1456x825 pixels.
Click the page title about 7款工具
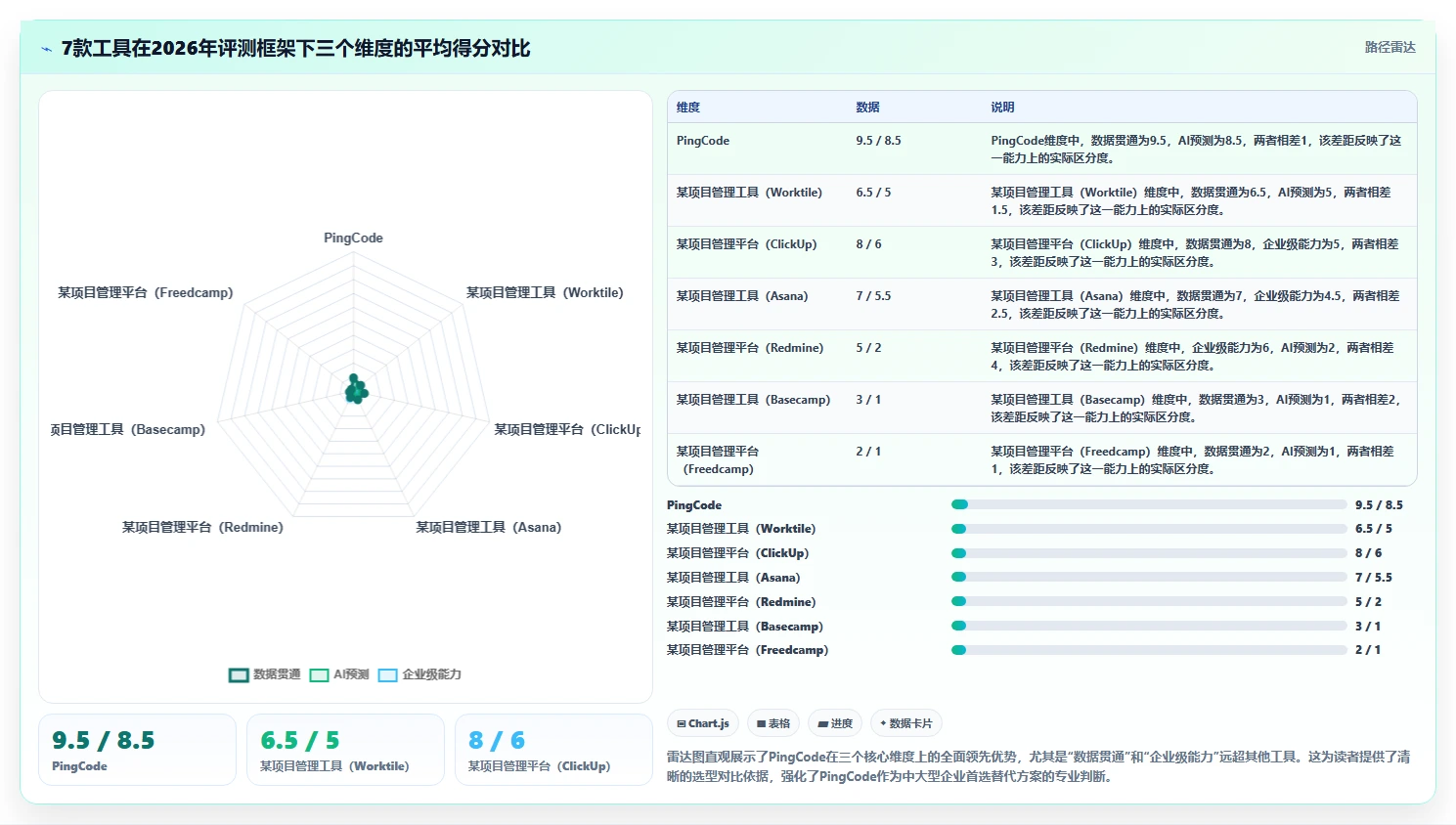[295, 49]
